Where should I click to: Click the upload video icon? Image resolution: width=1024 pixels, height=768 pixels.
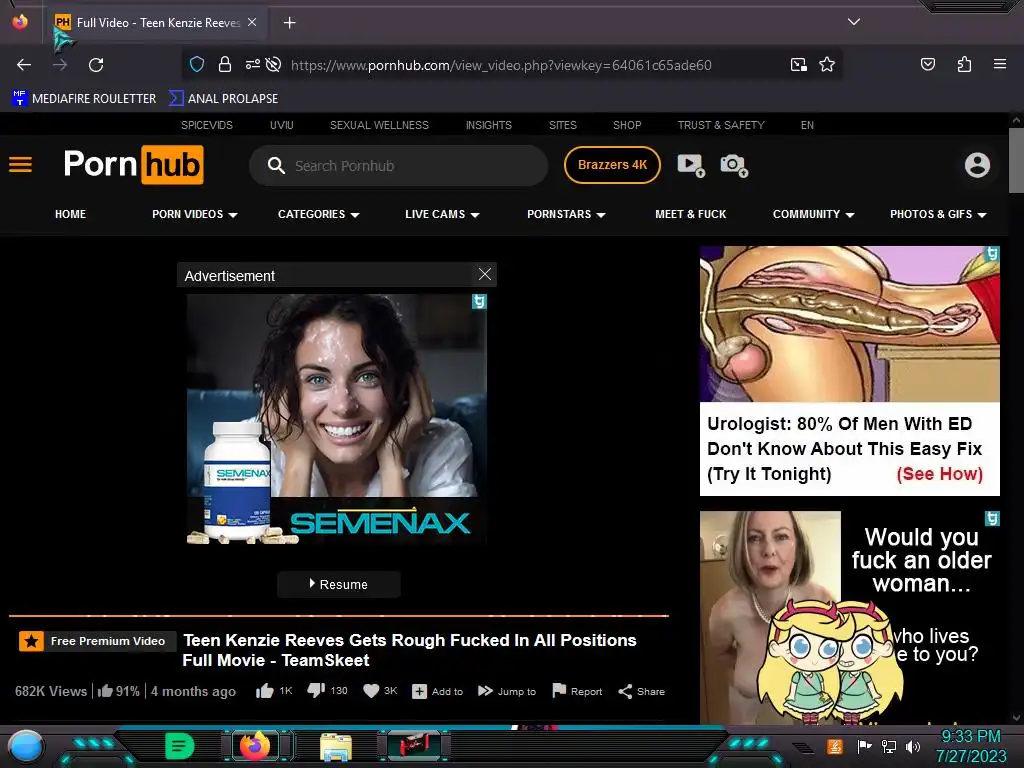pyautogui.click(x=691, y=165)
